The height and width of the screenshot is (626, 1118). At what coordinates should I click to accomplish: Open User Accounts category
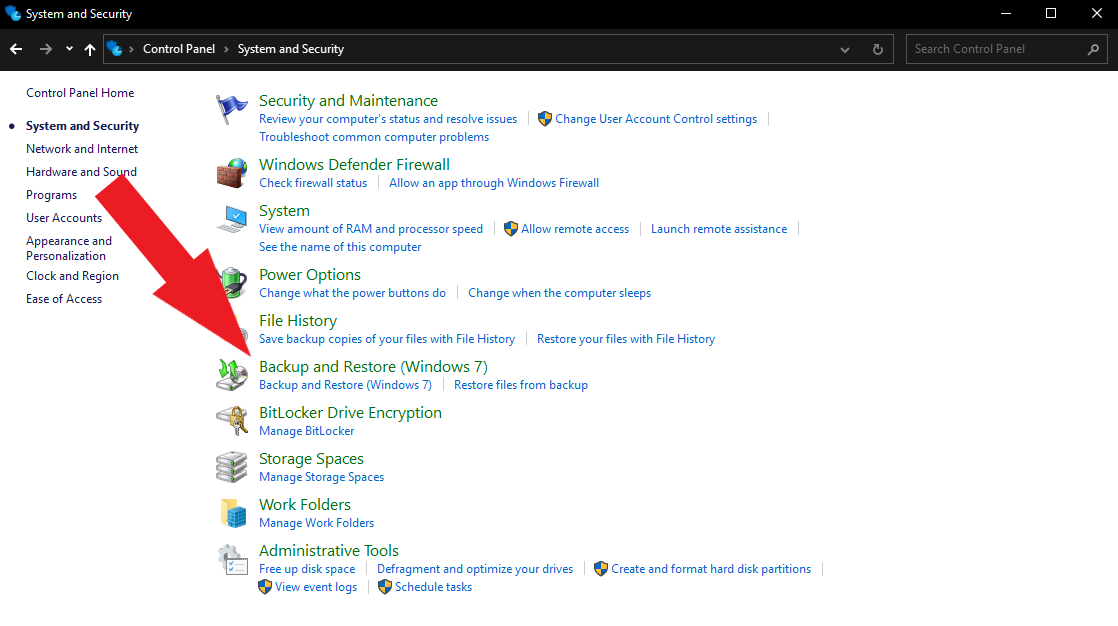(64, 218)
